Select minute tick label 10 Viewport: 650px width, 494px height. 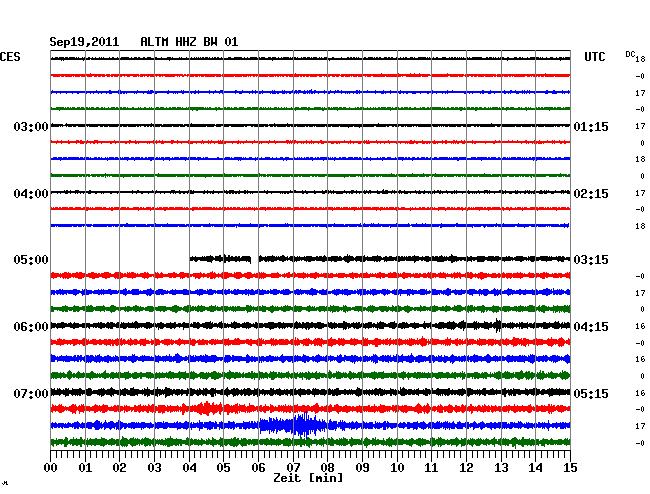coord(397,467)
